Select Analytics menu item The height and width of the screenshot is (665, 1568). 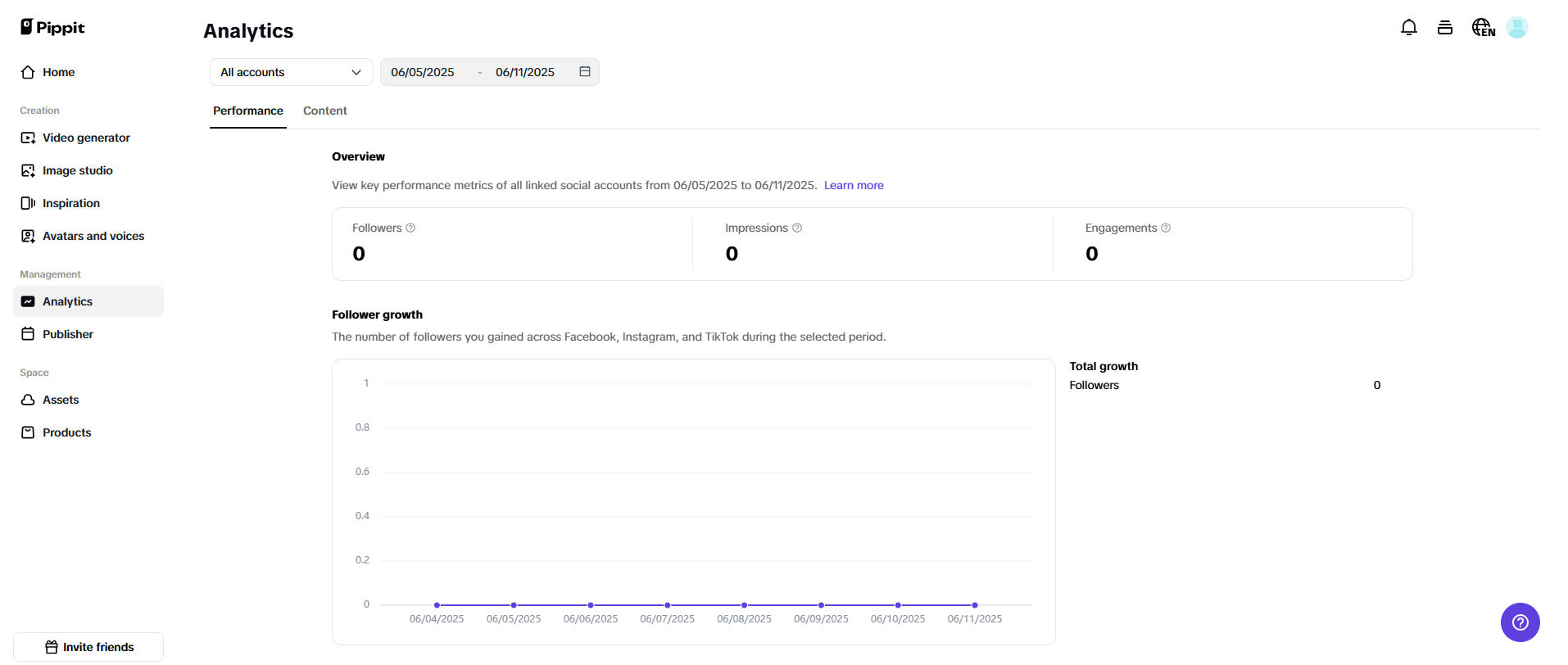(88, 301)
